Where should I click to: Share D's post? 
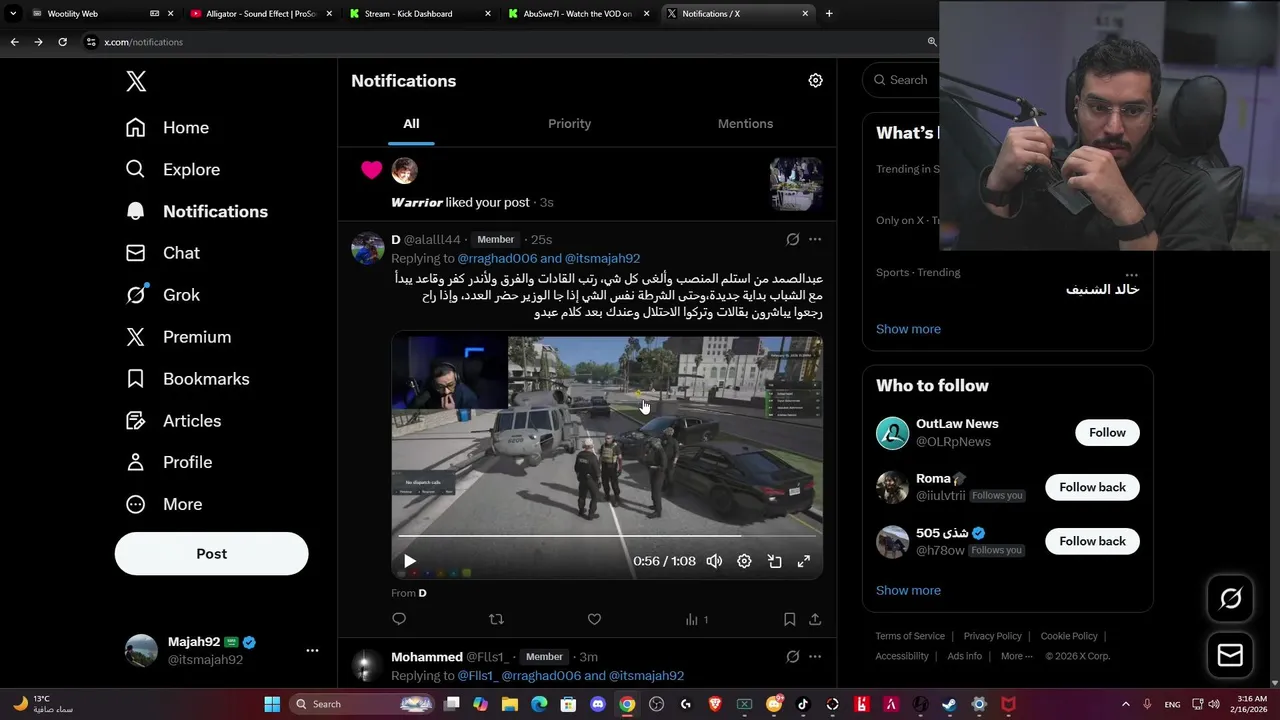[x=815, y=620]
